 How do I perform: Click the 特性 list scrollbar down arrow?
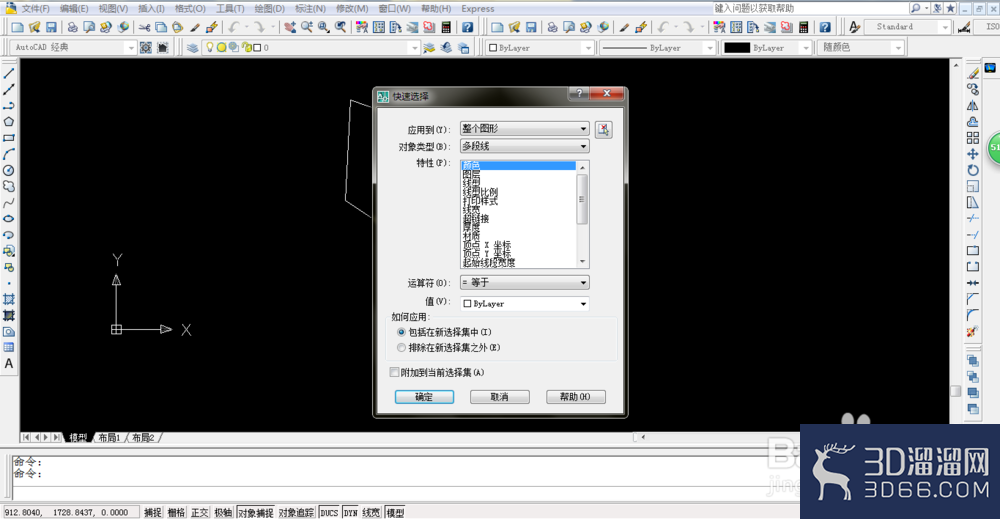[x=582, y=262]
